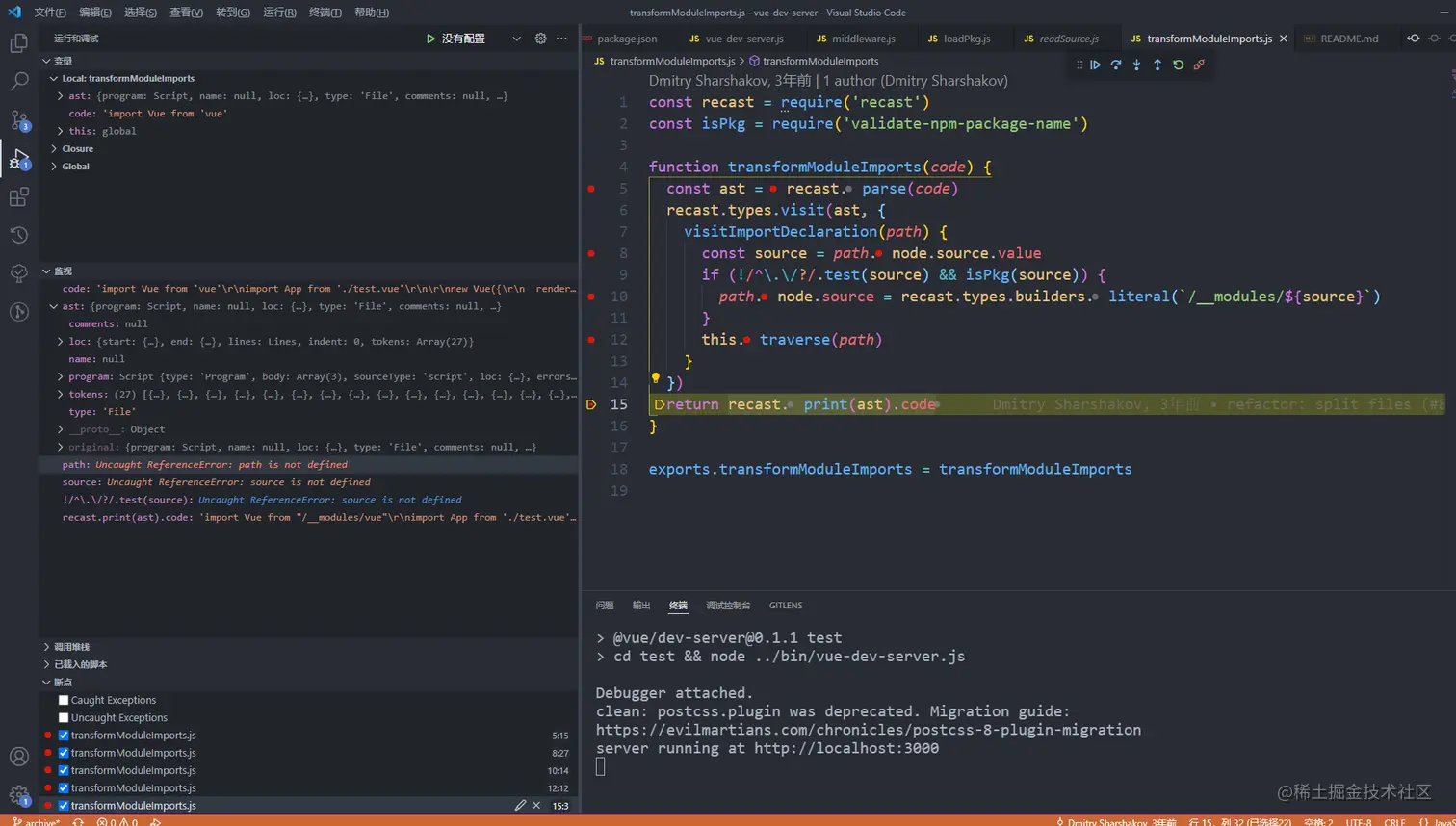The image size is (1456, 826).
Task: Expand the 'this: global' variable
Action: tap(61, 131)
